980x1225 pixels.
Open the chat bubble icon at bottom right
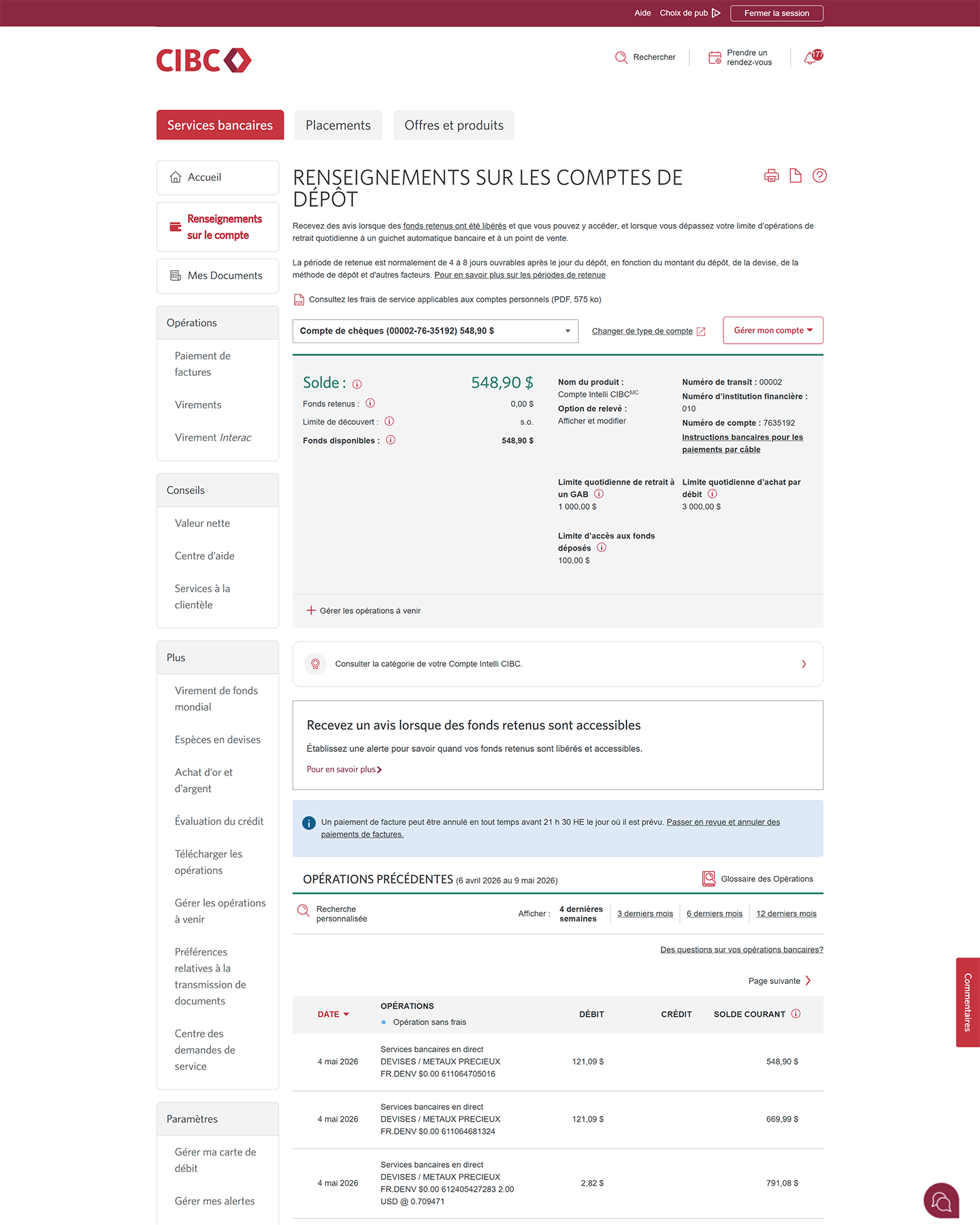[941, 1200]
